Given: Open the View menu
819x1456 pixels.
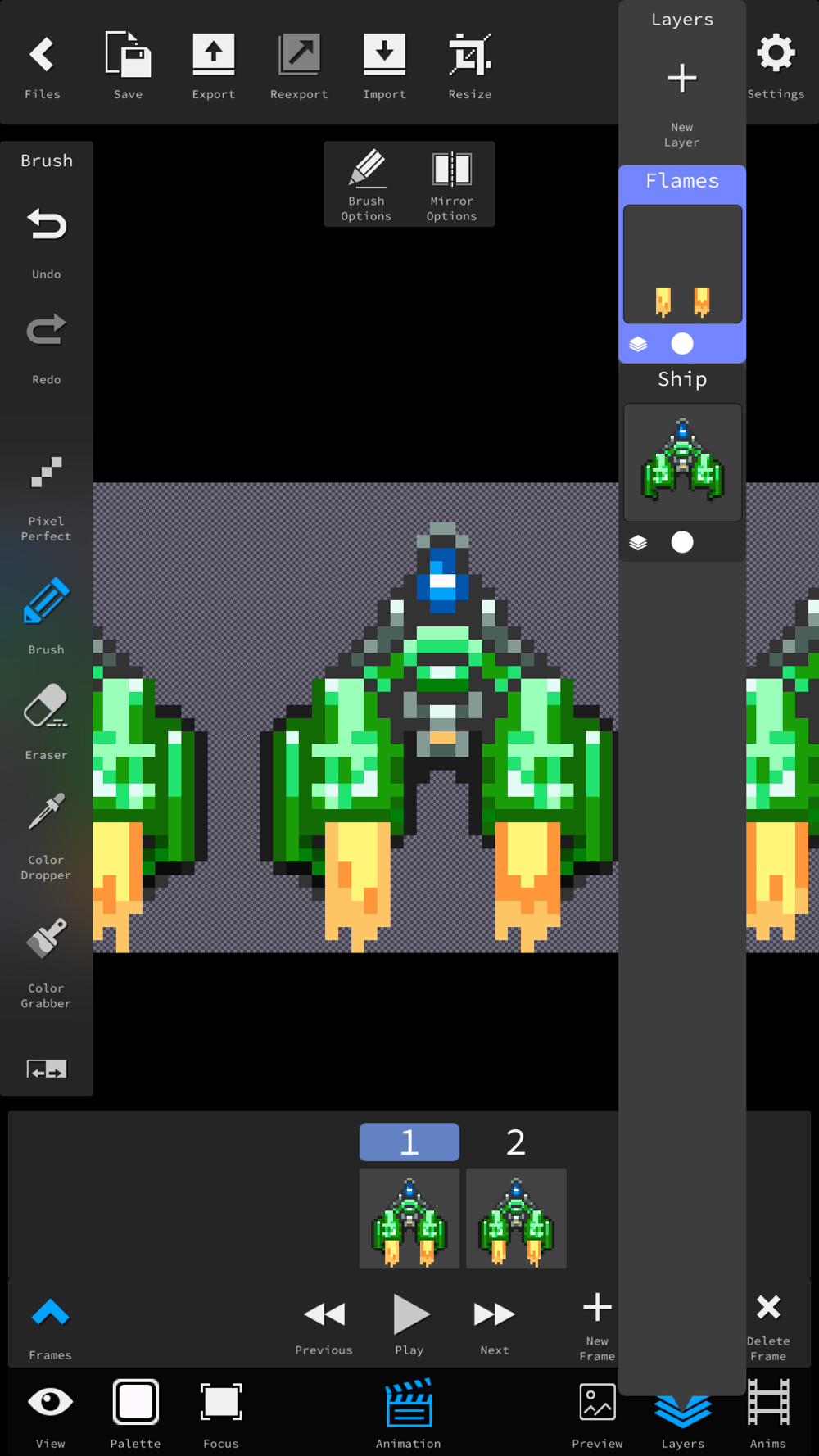Looking at the screenshot, I should pyautogui.click(x=50, y=1414).
